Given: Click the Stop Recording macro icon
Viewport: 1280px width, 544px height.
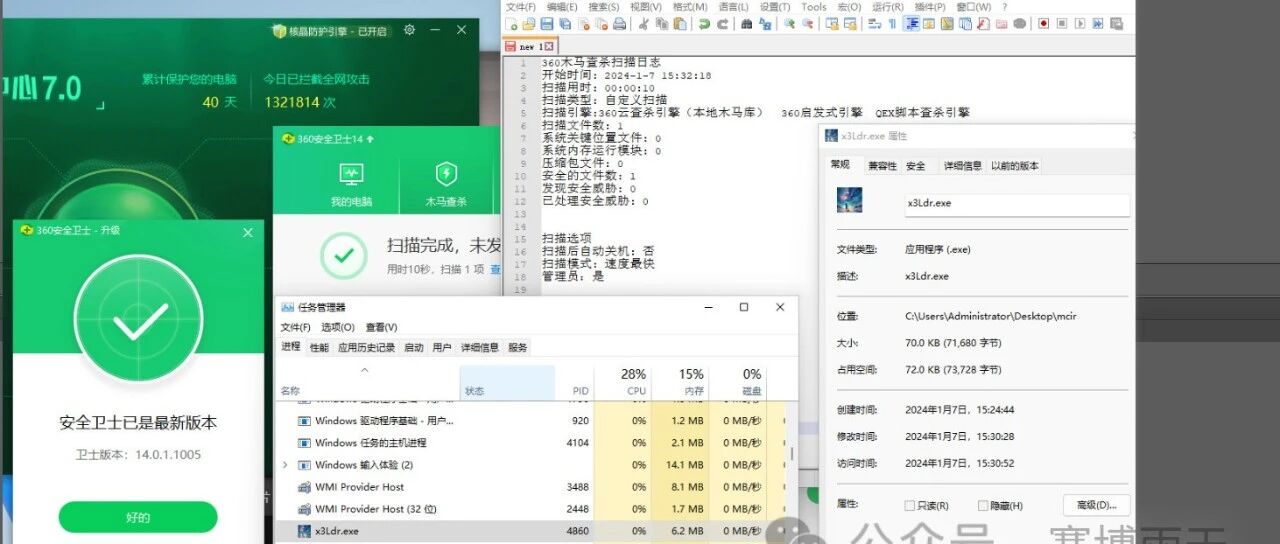Looking at the screenshot, I should [1061, 23].
